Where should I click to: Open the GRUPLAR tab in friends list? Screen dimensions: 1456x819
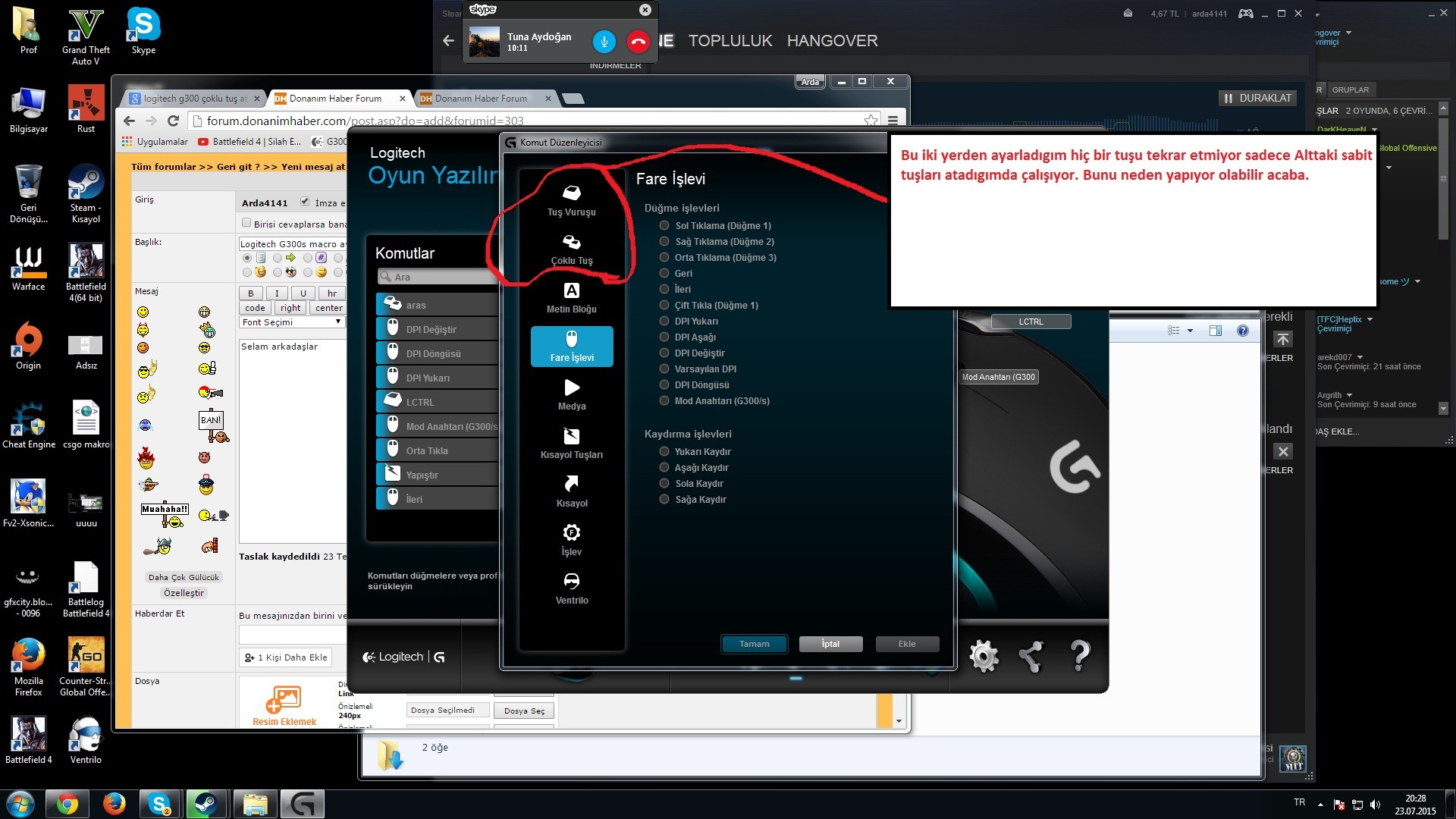click(1350, 89)
